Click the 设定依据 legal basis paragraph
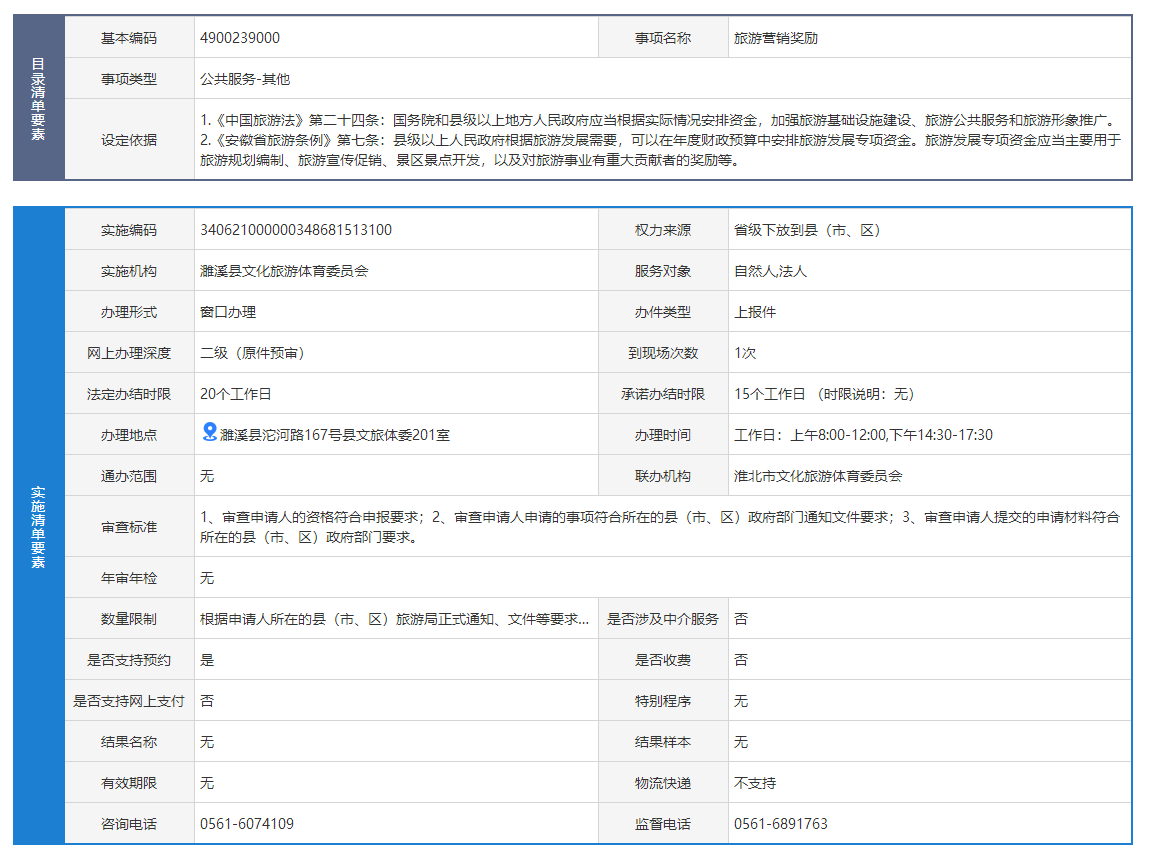The height and width of the screenshot is (859, 1150). pyautogui.click(x=661, y=139)
